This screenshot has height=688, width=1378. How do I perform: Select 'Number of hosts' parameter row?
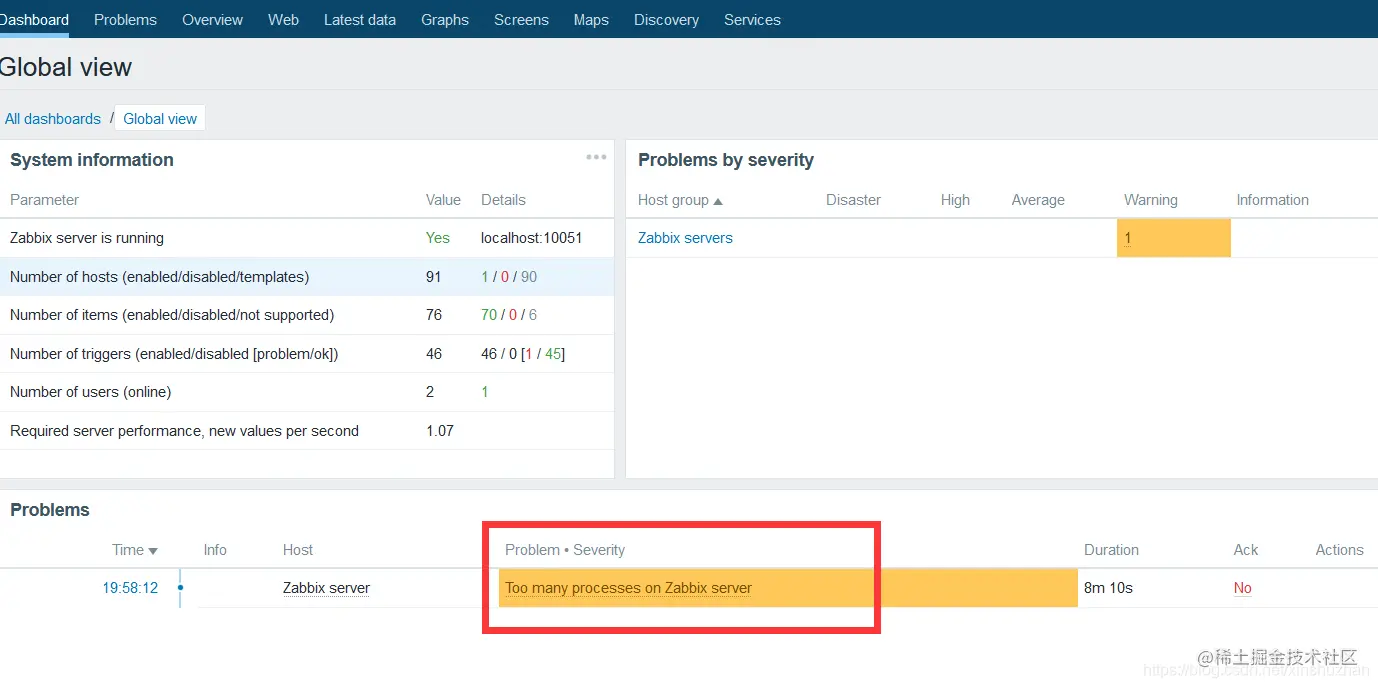coord(307,277)
